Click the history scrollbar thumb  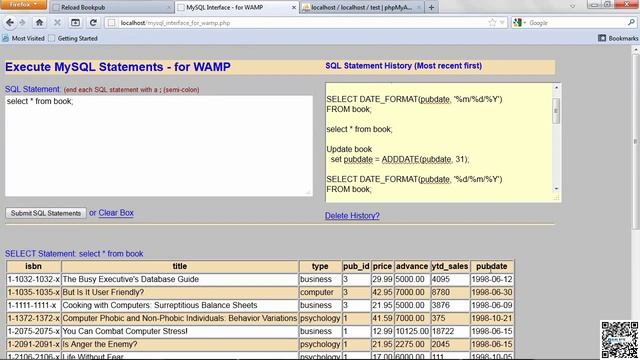tap(556, 110)
